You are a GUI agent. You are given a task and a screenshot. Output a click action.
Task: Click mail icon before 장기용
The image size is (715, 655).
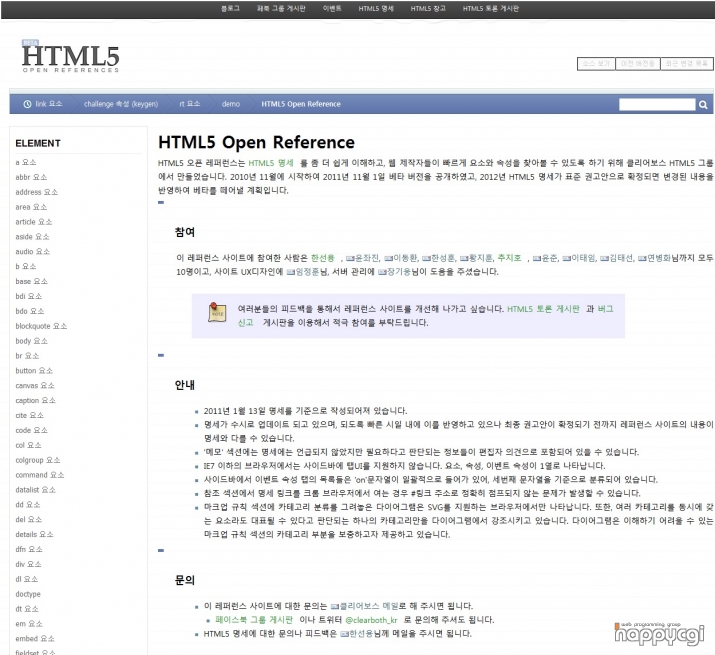click(382, 272)
